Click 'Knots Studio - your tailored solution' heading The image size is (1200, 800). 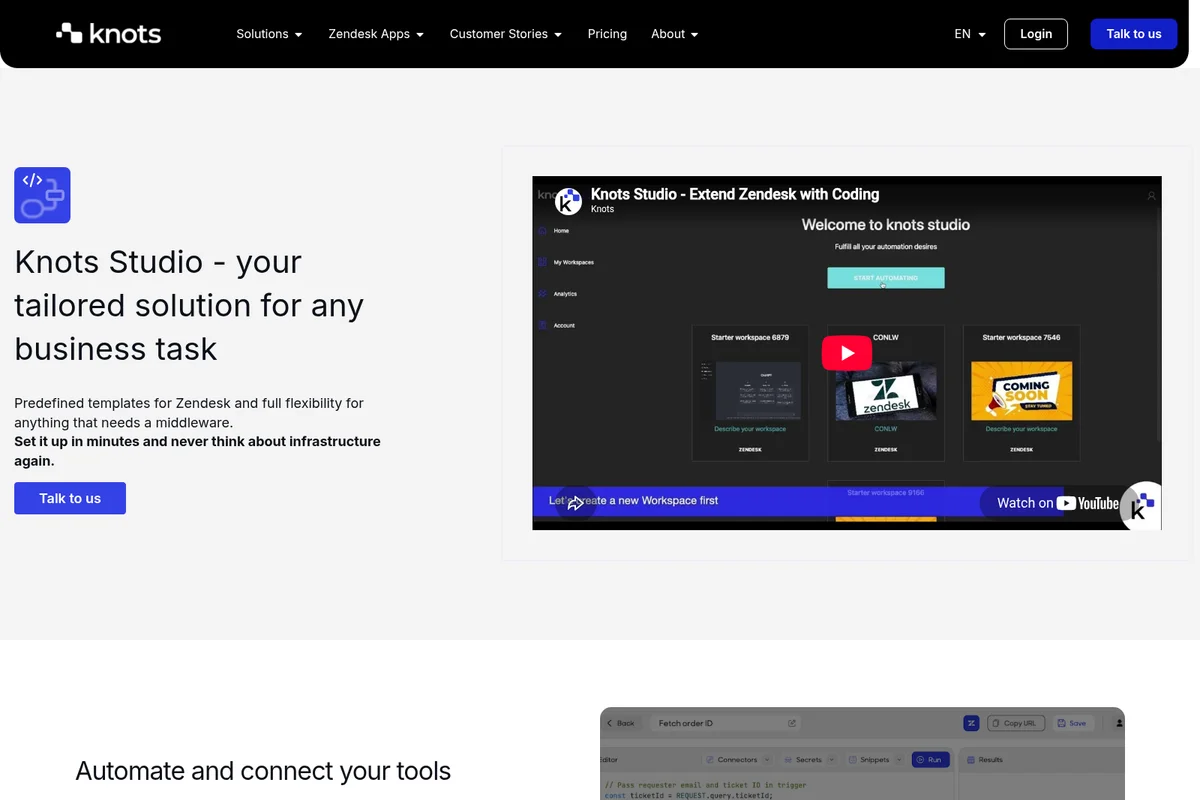(189, 305)
